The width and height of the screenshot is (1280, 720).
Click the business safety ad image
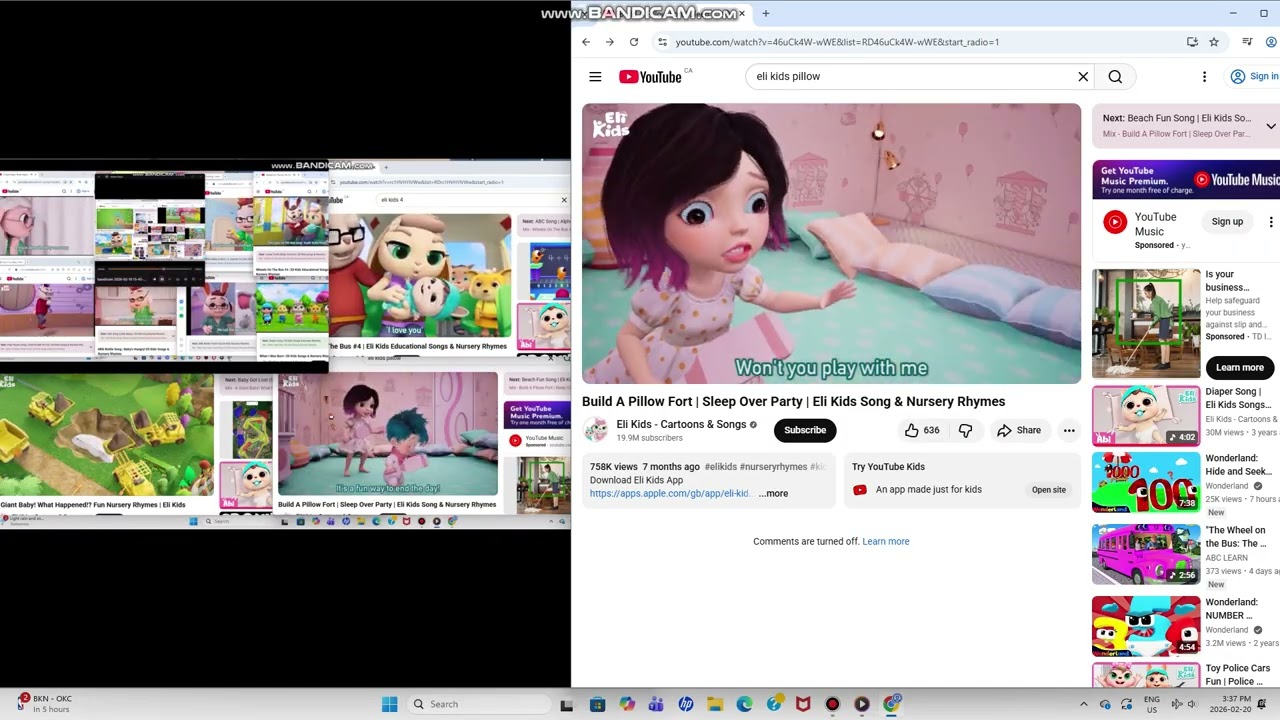point(1146,323)
